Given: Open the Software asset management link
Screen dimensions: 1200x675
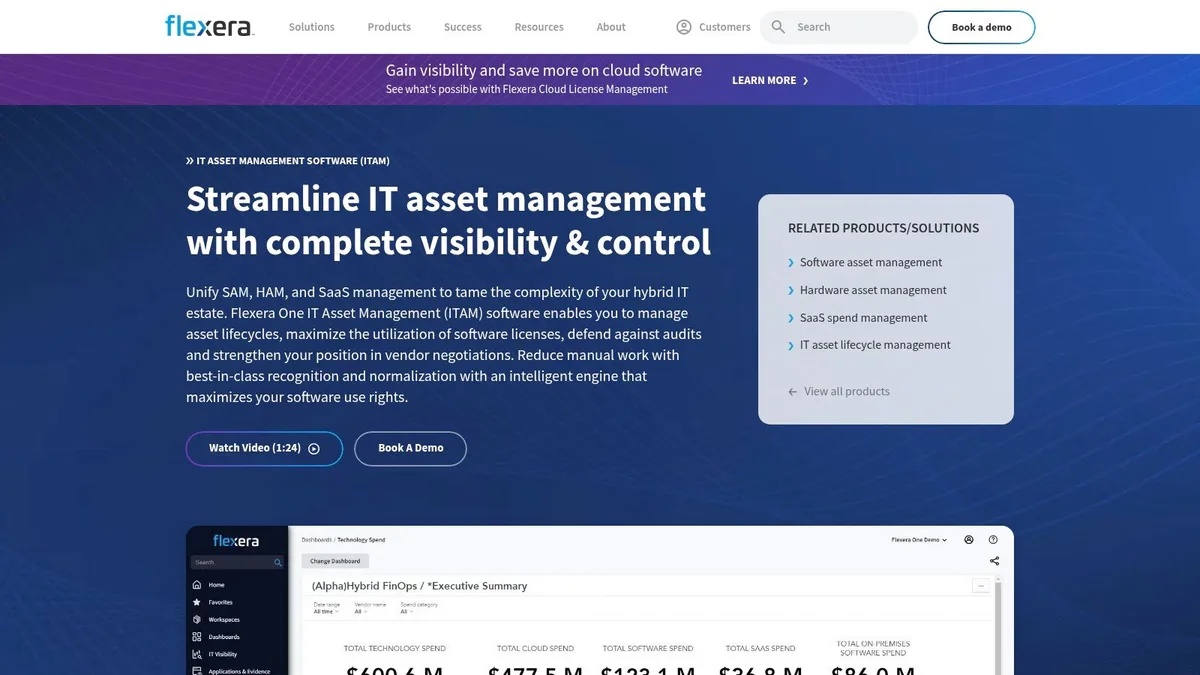Looking at the screenshot, I should [x=871, y=263].
